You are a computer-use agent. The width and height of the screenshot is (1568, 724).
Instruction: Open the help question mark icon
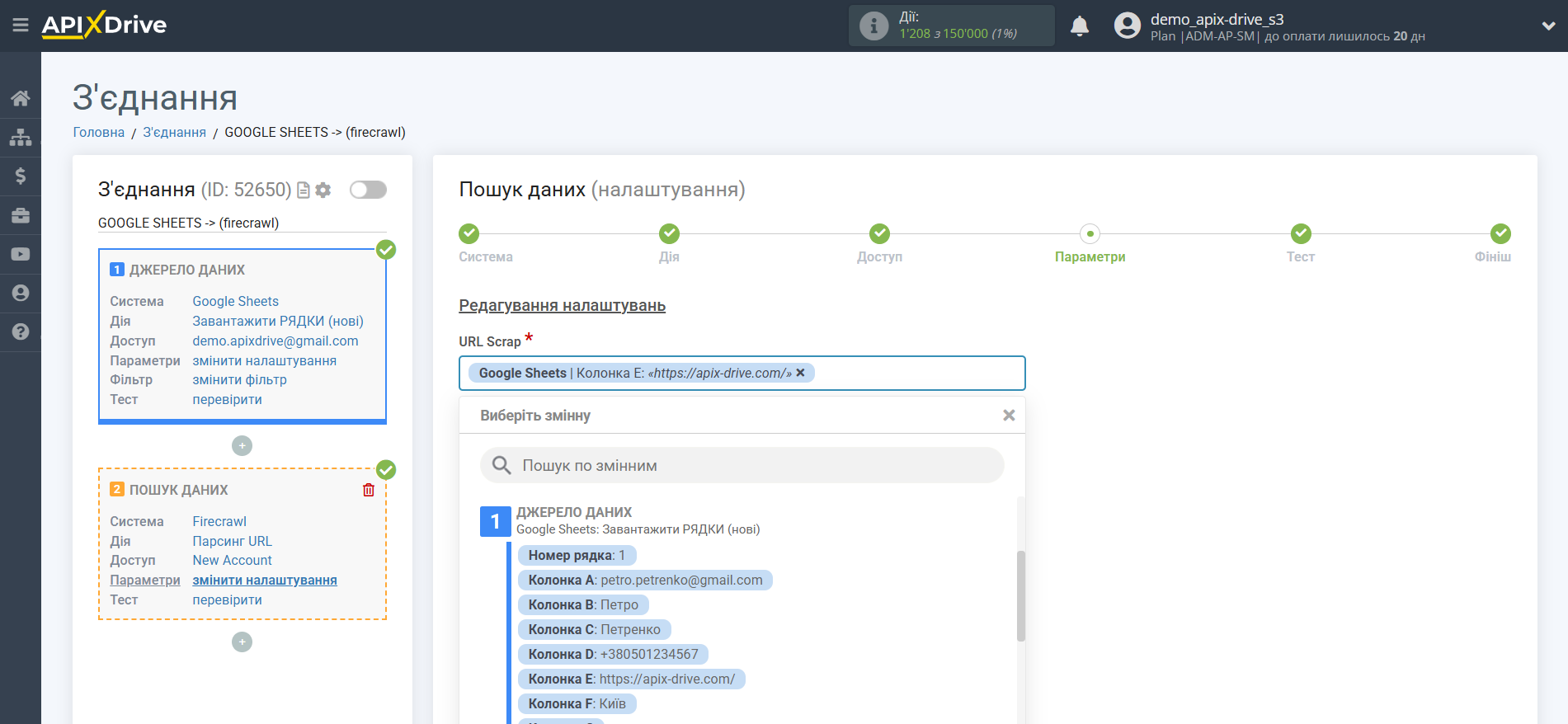(21, 331)
